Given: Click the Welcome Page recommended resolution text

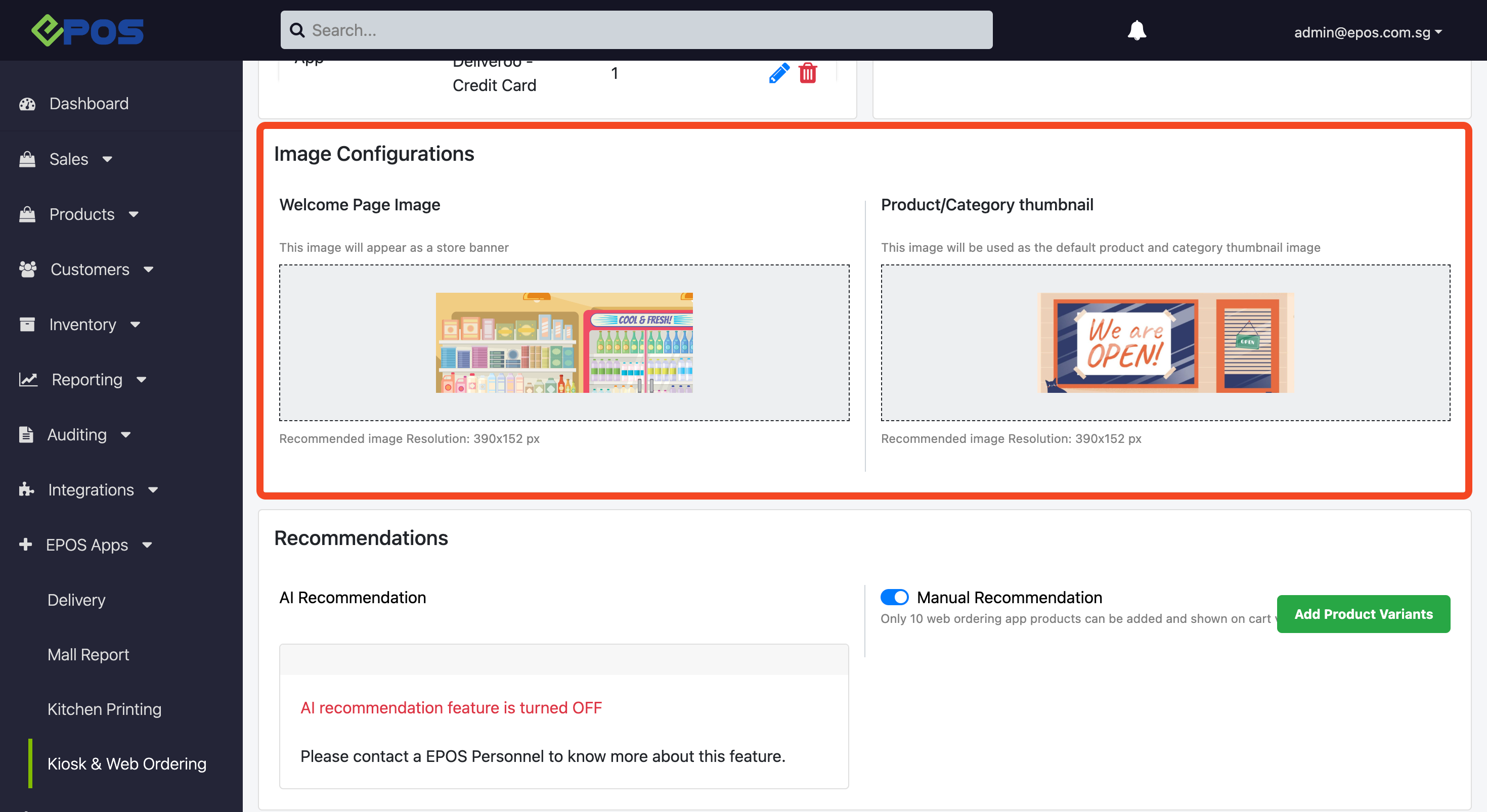Looking at the screenshot, I should pos(409,438).
